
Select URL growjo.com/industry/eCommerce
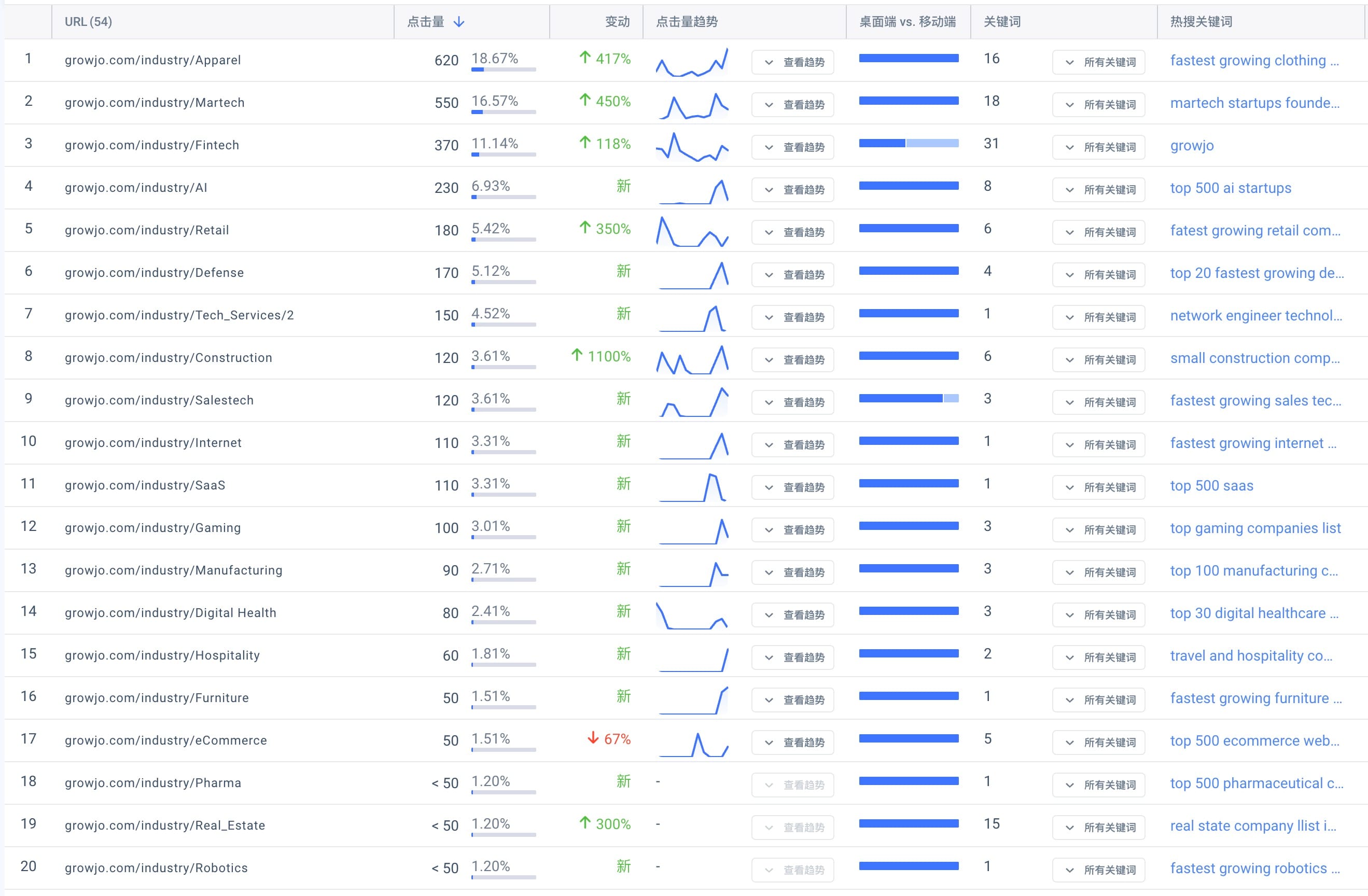(166, 740)
